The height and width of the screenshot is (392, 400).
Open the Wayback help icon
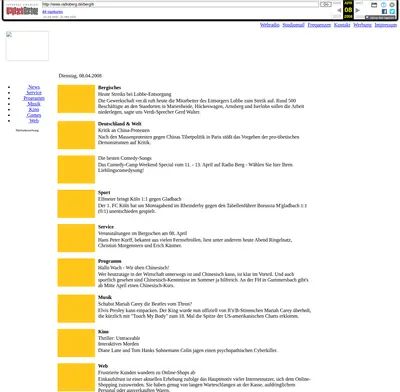[x=383, y=5]
